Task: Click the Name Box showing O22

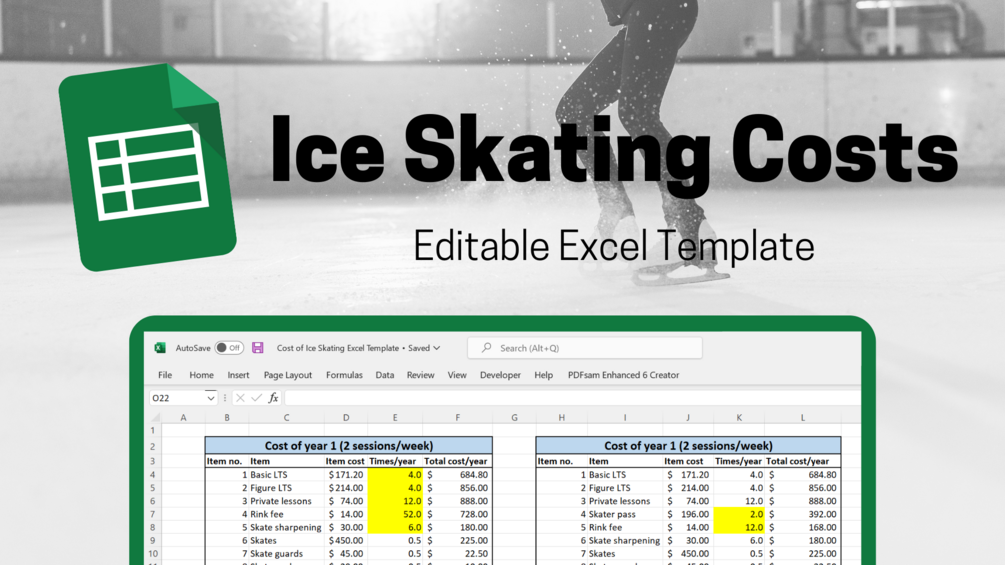Action: [177, 398]
